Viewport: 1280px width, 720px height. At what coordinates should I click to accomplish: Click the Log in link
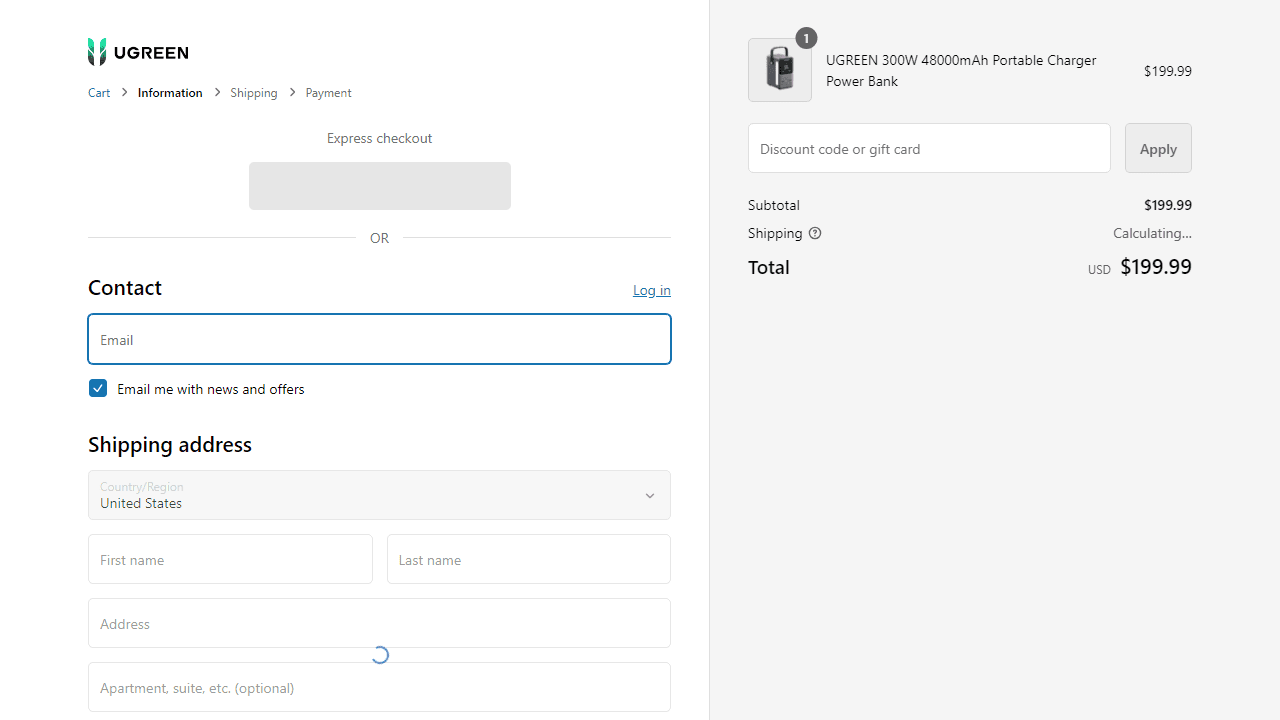click(652, 290)
